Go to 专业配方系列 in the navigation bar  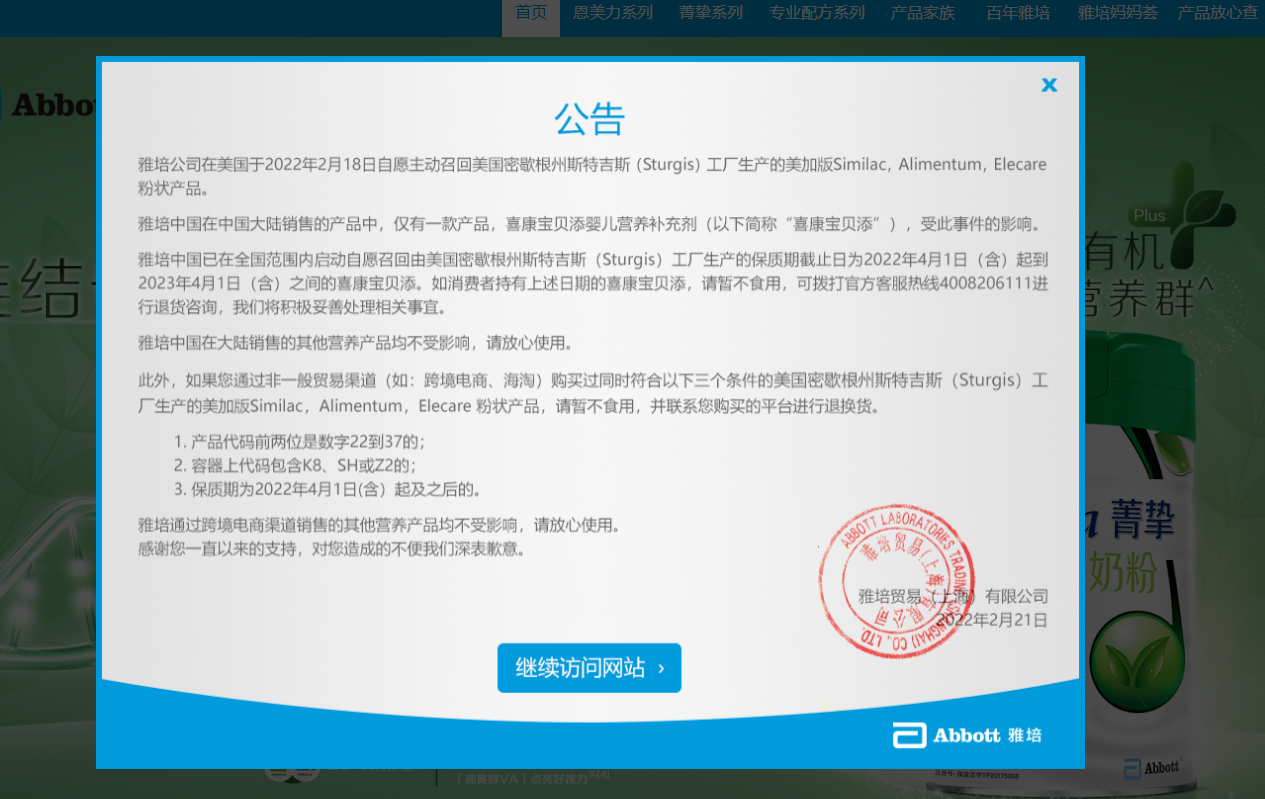click(803, 13)
